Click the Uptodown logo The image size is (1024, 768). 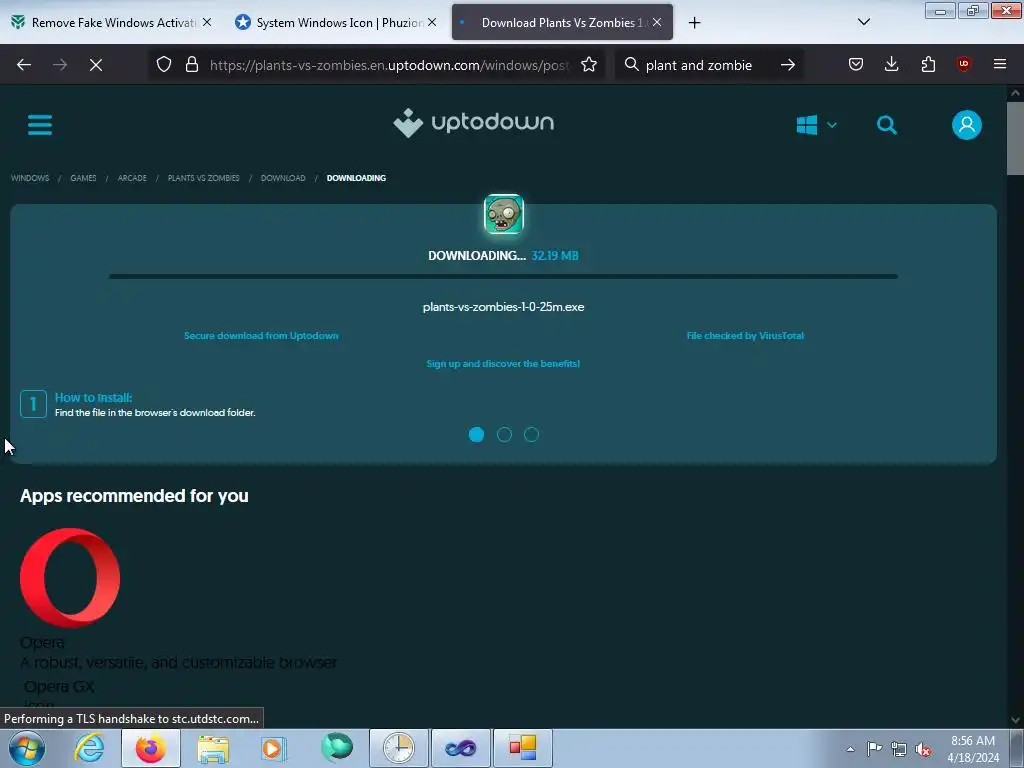[x=473, y=123]
